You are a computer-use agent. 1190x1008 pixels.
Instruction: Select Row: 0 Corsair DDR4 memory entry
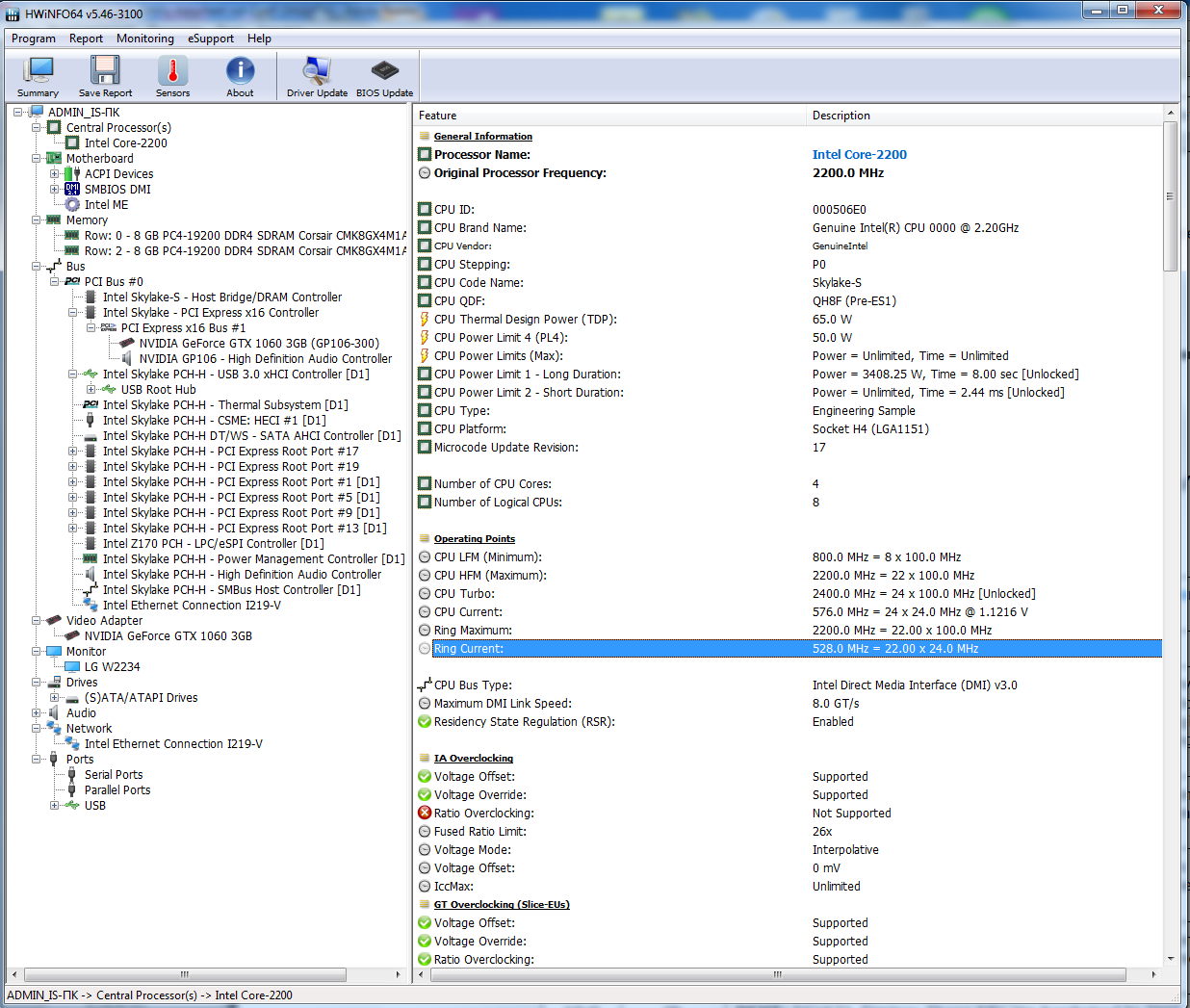pos(245,236)
